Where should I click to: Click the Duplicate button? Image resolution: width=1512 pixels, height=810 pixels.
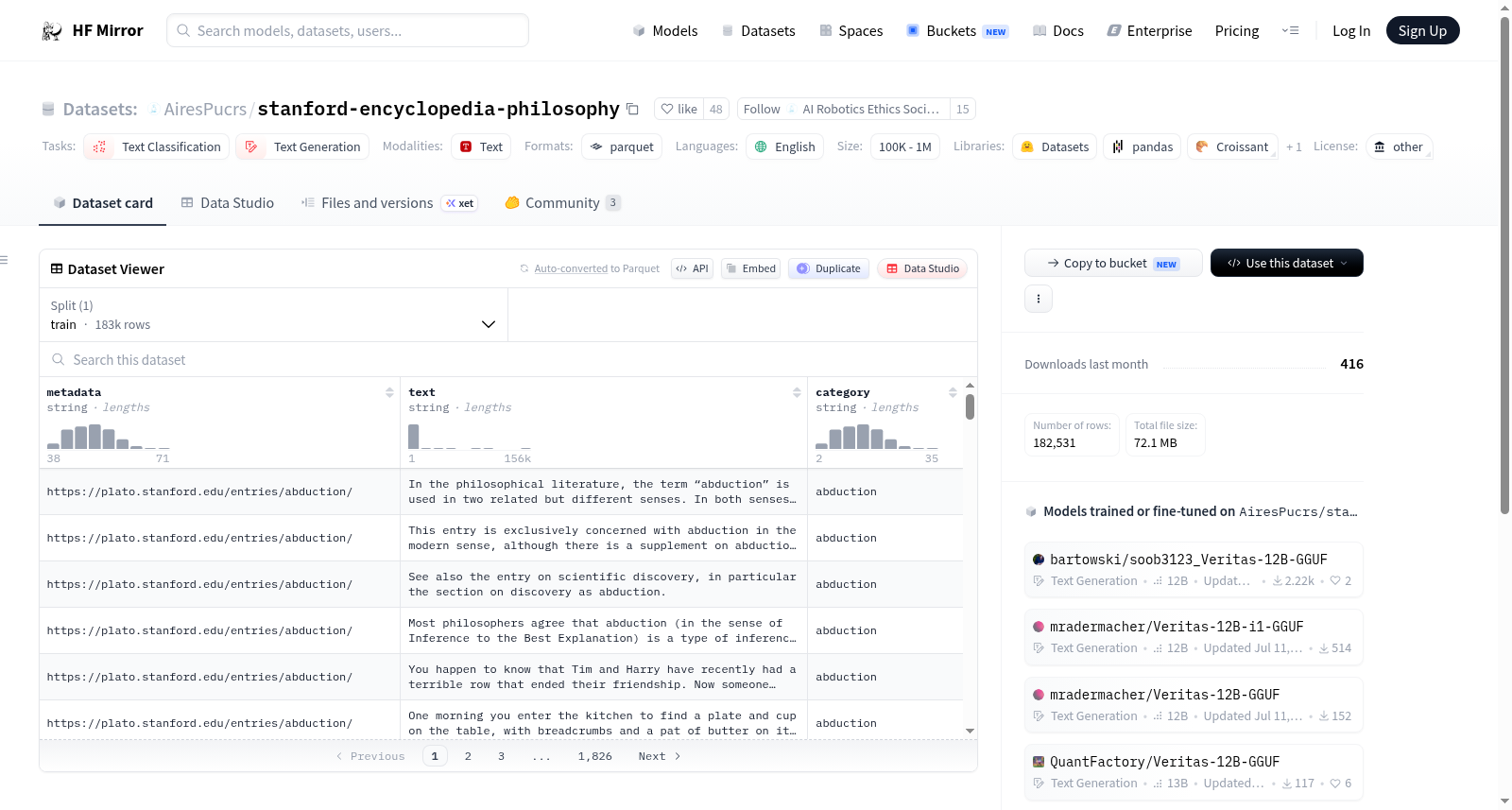point(829,268)
